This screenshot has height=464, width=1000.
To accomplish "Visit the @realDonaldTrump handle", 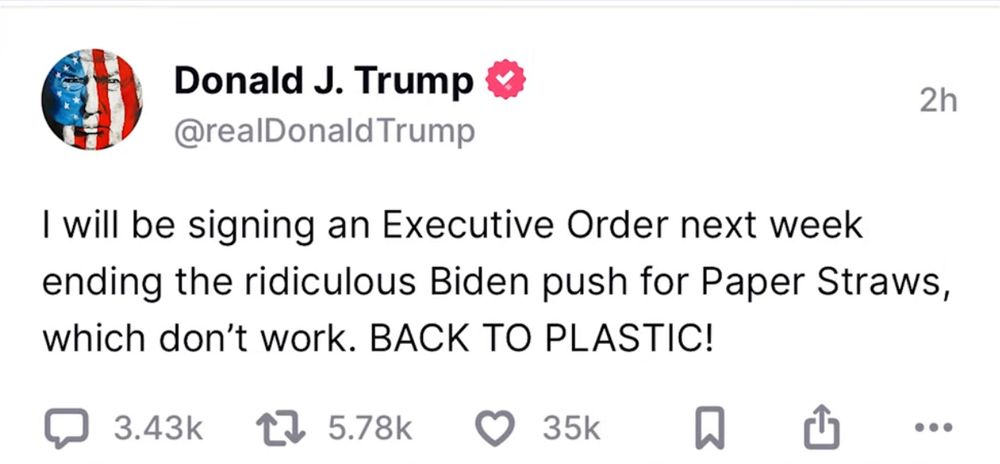I will pos(325,132).
